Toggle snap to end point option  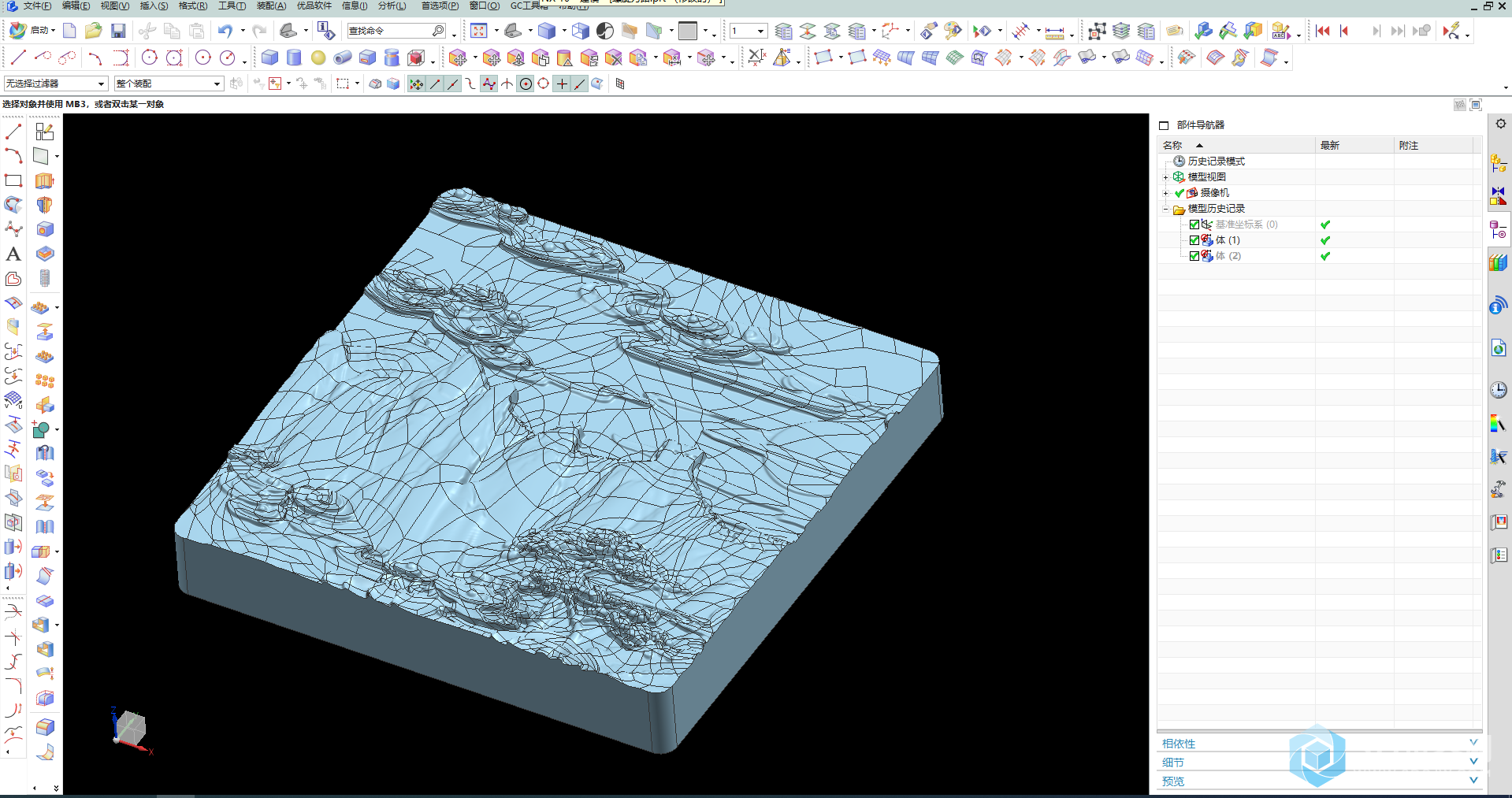pyautogui.click(x=435, y=84)
